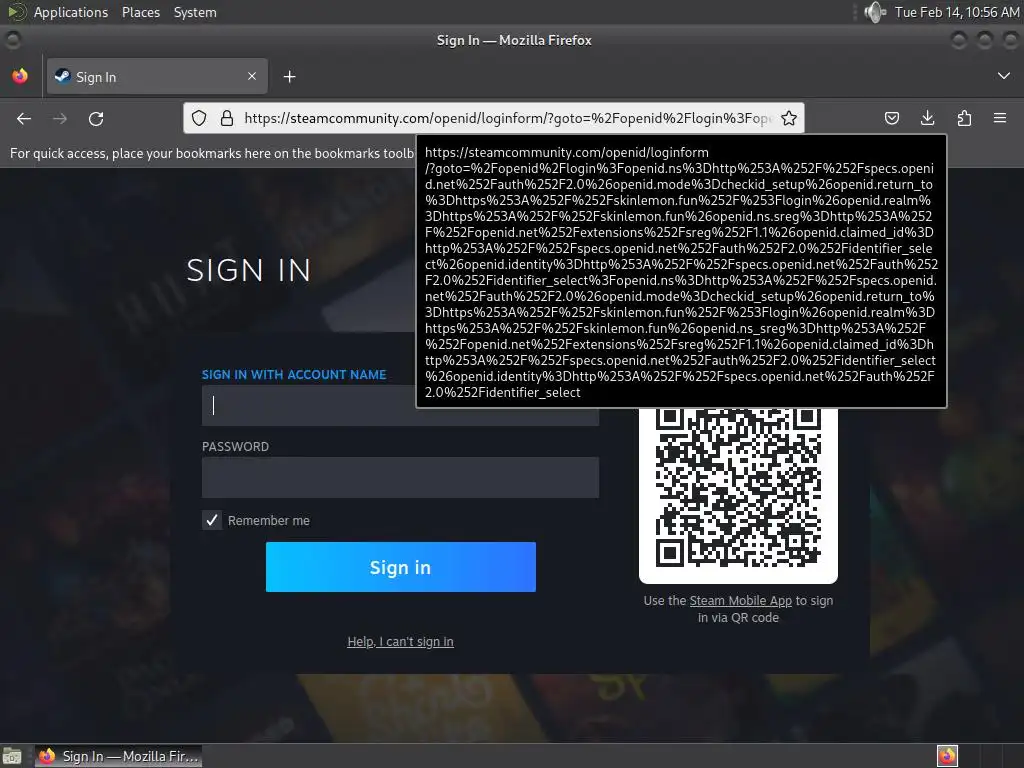Viewport: 1024px width, 768px height.
Task: Open the Save to Pocket icon
Action: pyautogui.click(x=891, y=118)
